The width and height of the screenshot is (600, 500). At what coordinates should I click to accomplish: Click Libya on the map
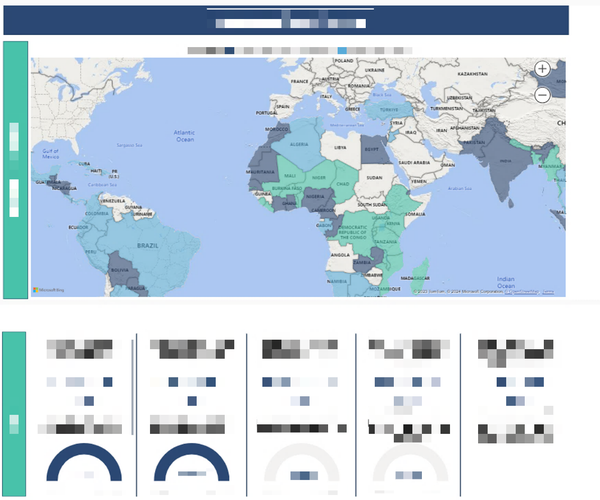pos(339,148)
